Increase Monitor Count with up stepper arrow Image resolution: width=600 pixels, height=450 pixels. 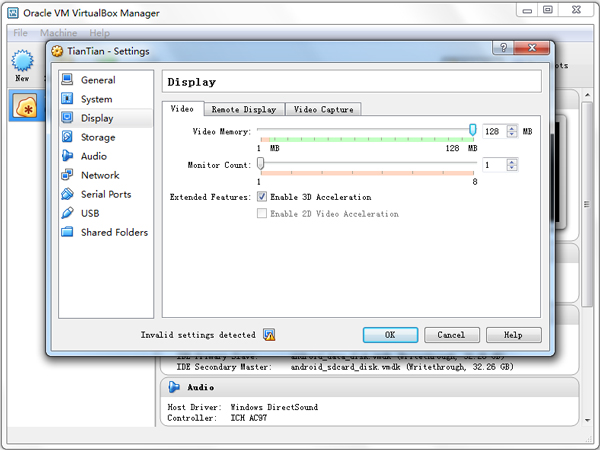tap(512, 162)
